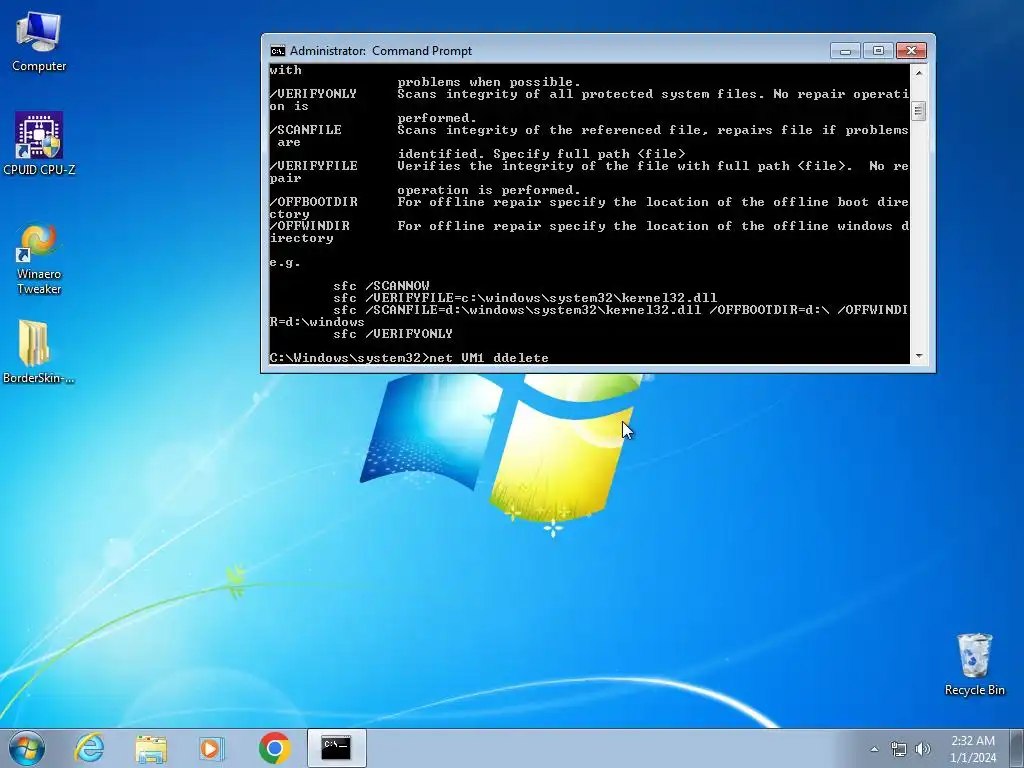
Task: Click the "/OFFBOOTDIR" option text
Action: [313, 202]
